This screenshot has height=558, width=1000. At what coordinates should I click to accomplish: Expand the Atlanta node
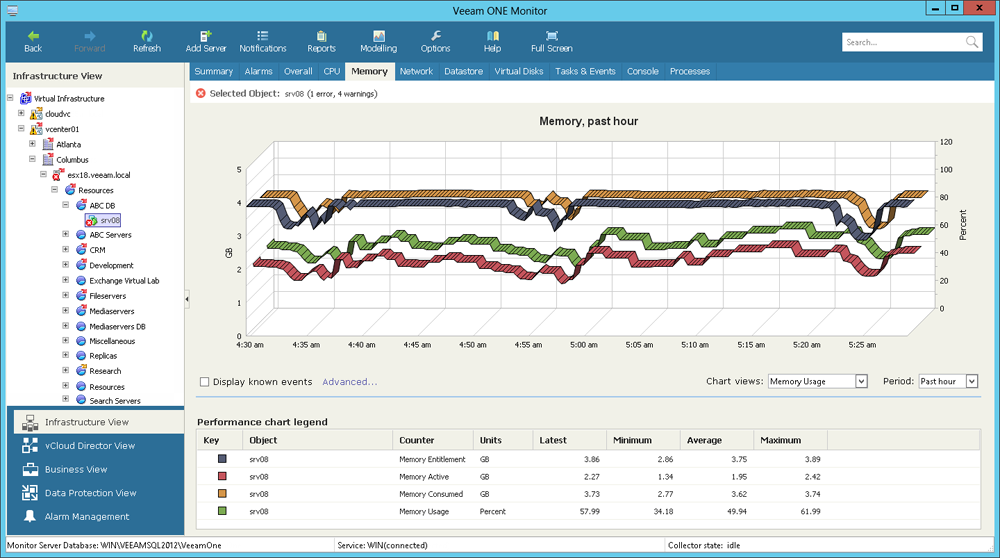click(33, 143)
